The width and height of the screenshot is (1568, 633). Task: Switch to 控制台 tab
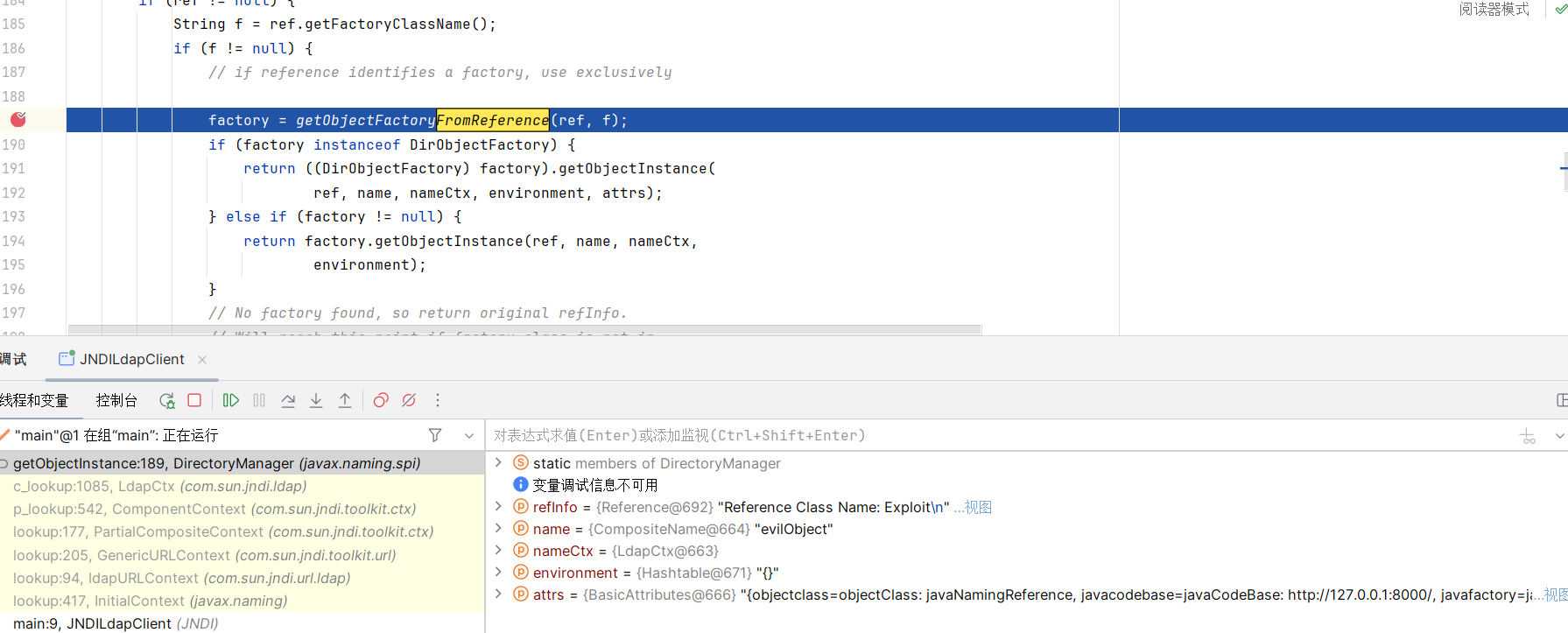pos(116,400)
